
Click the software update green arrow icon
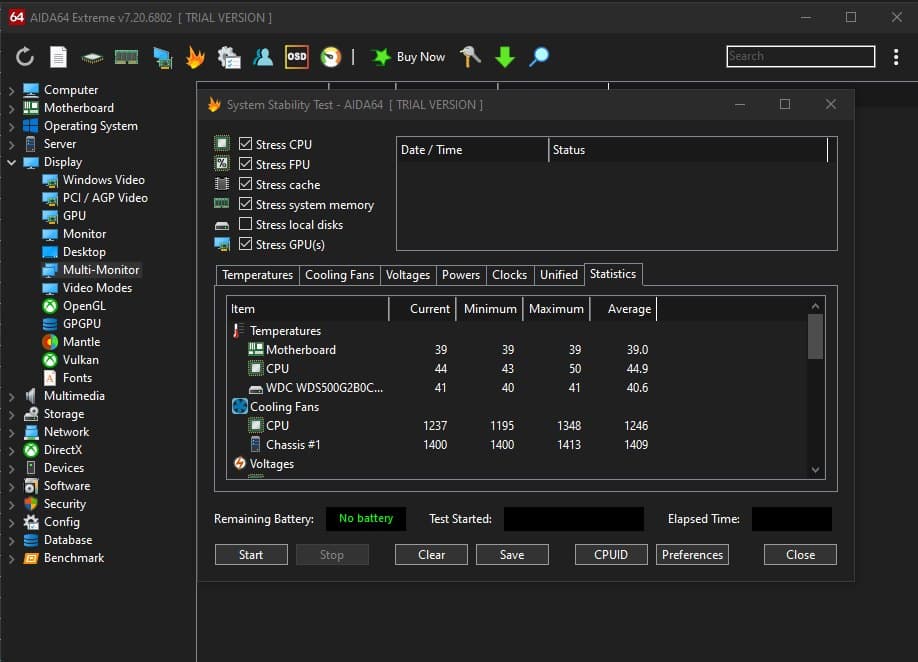tap(504, 57)
